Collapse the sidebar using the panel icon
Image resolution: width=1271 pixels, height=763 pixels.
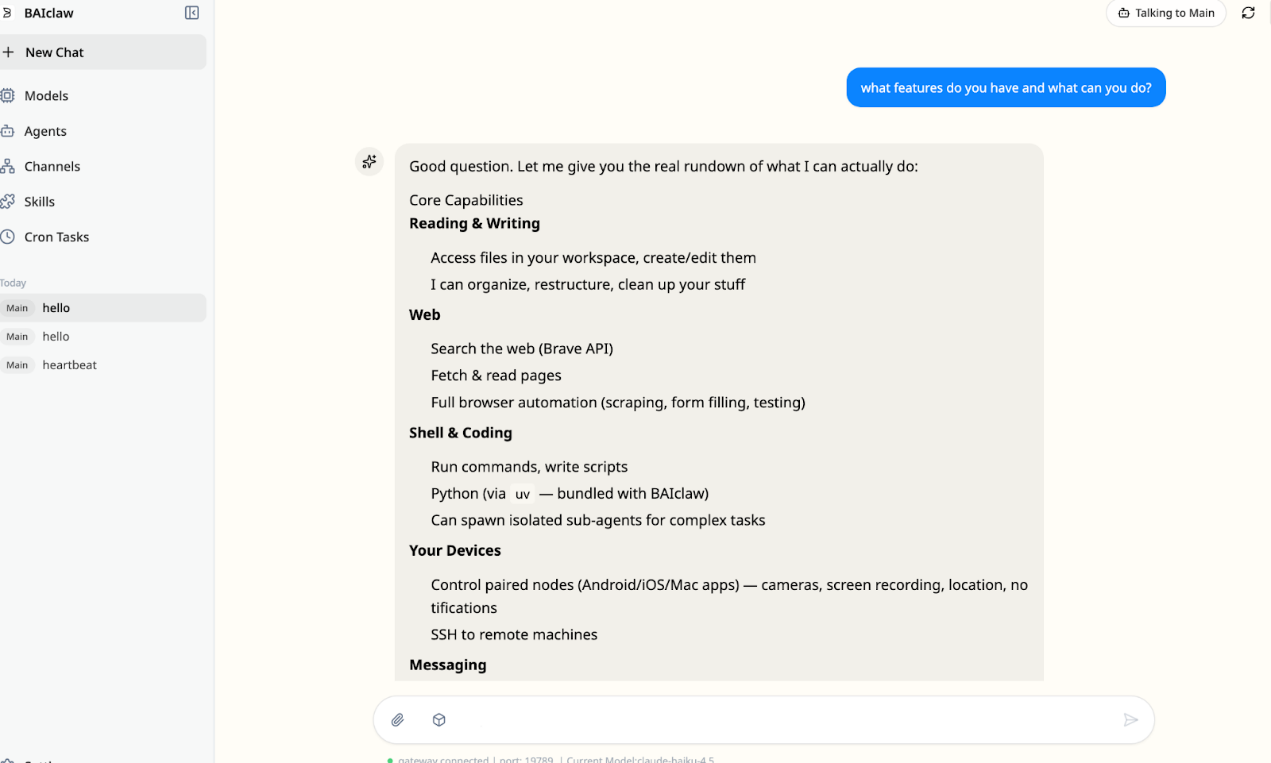pyautogui.click(x=192, y=13)
